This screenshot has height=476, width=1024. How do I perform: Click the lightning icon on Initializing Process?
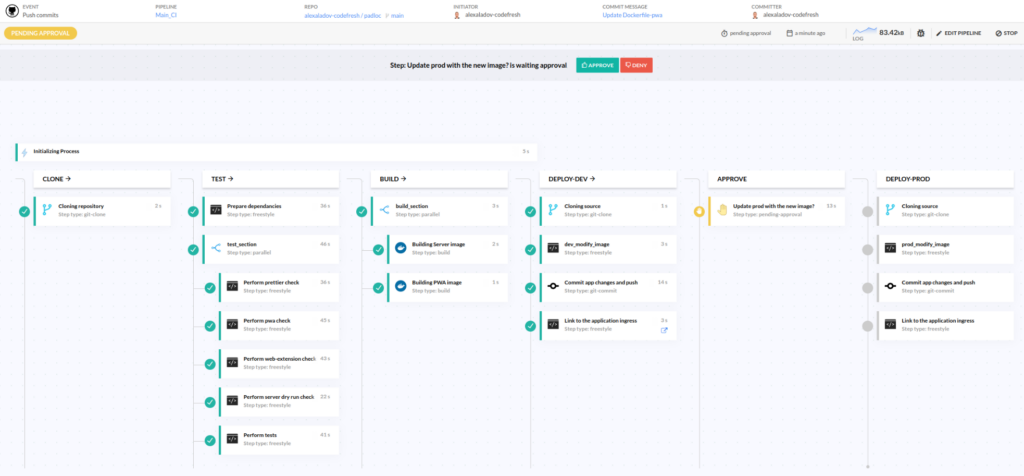click(24, 152)
